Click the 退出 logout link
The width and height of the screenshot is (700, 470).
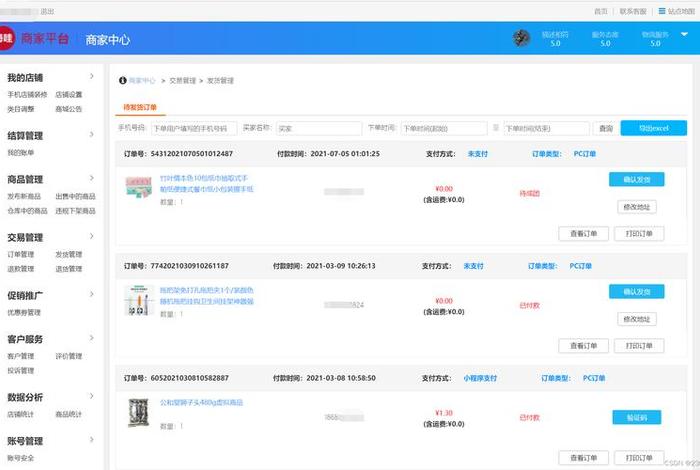[x=47, y=11]
